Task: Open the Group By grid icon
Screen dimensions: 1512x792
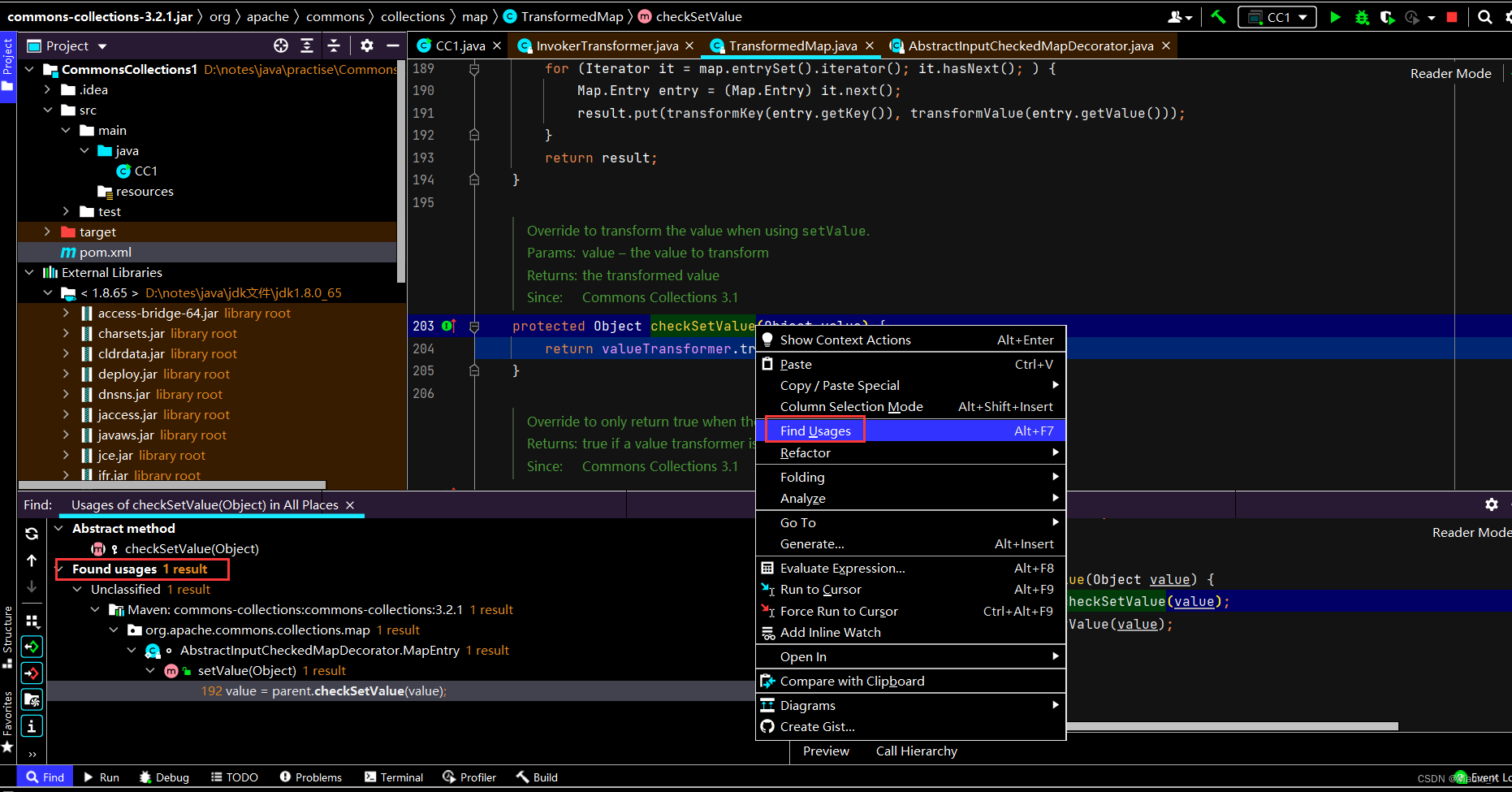Action: coord(32,621)
